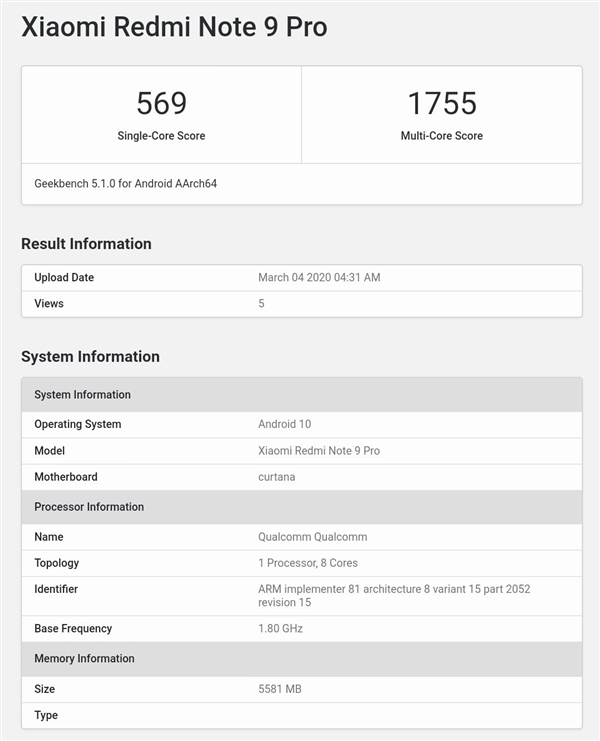Click the multi-core score value 1755
600x741 pixels.
coord(441,103)
